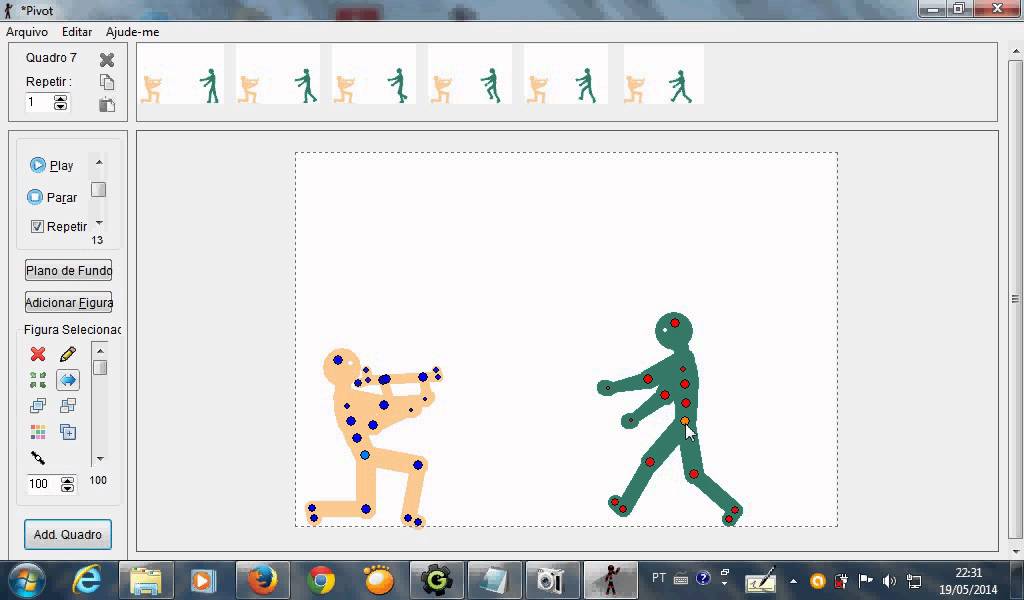Paste frame icon below copy

107,104
